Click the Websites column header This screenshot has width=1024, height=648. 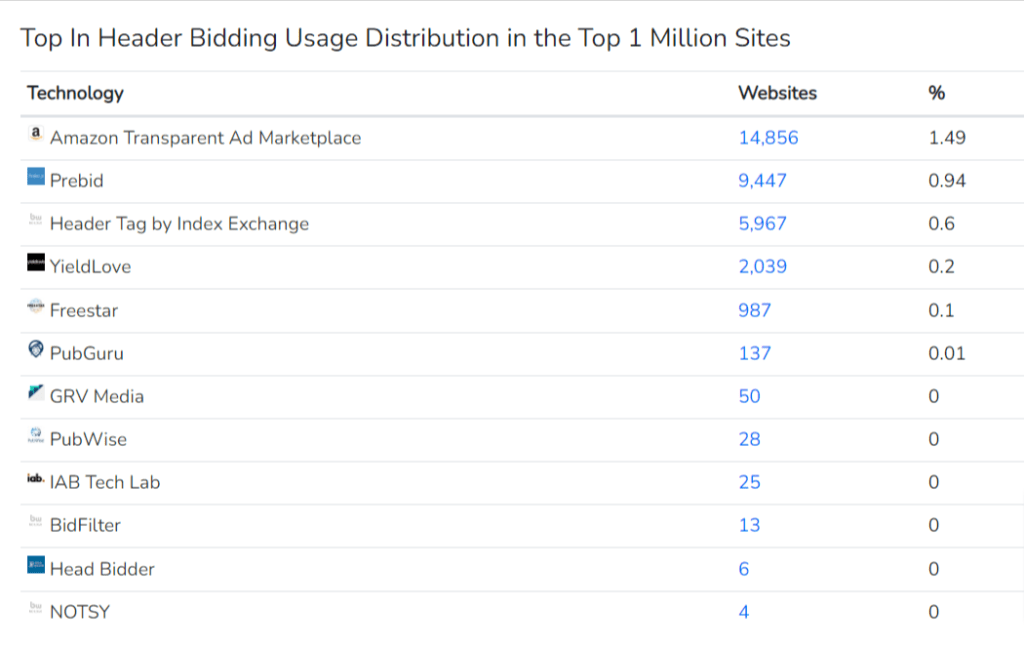pos(777,93)
